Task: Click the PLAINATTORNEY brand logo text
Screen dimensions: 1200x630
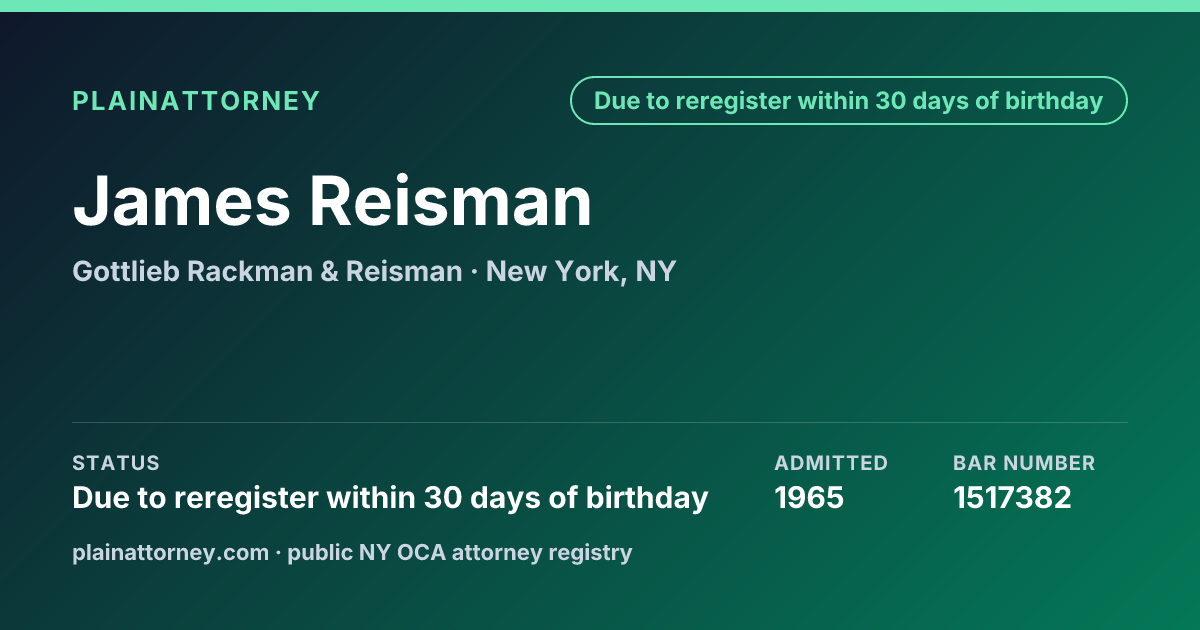Action: [x=196, y=101]
